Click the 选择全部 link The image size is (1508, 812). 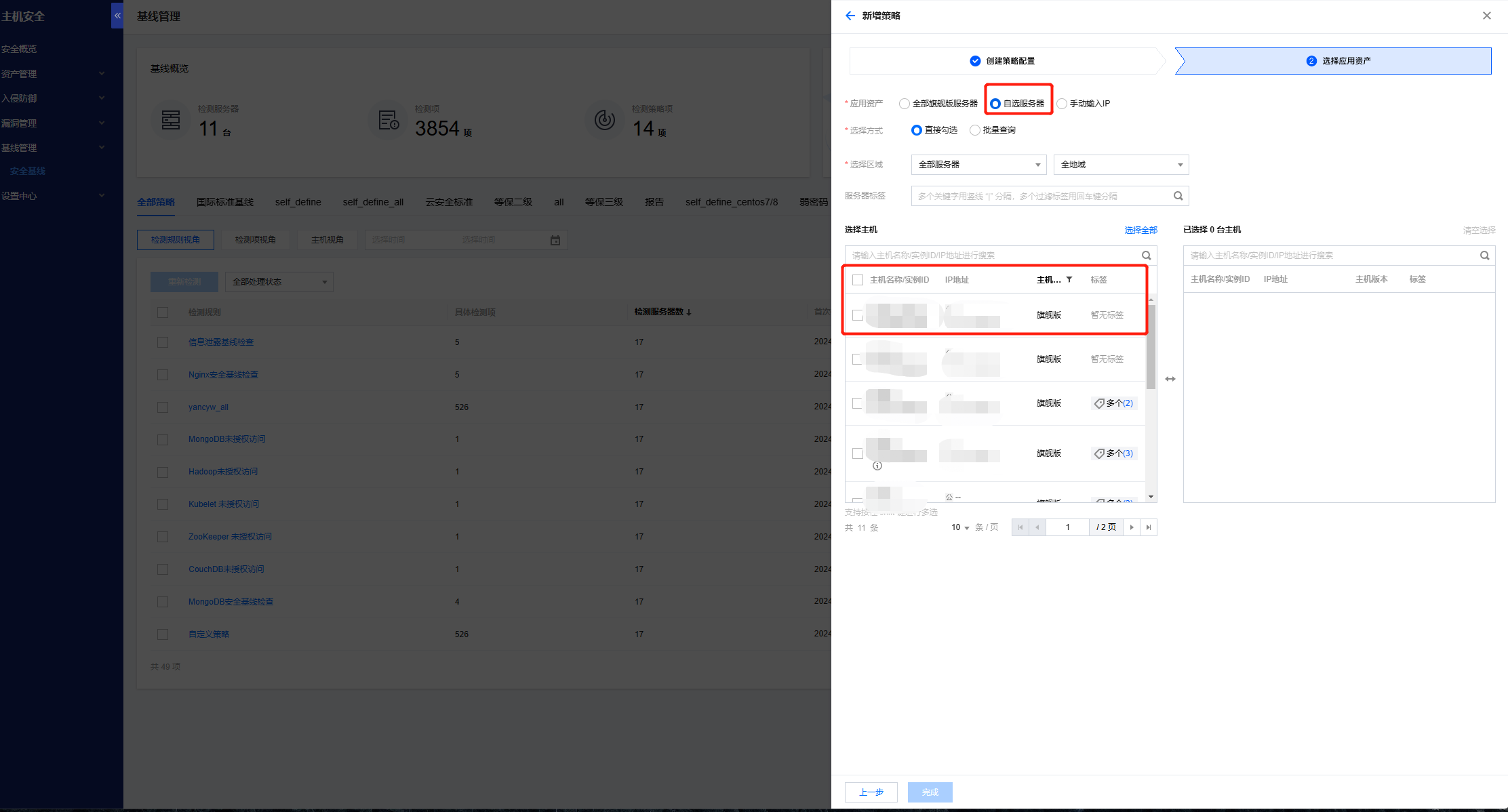point(1140,230)
